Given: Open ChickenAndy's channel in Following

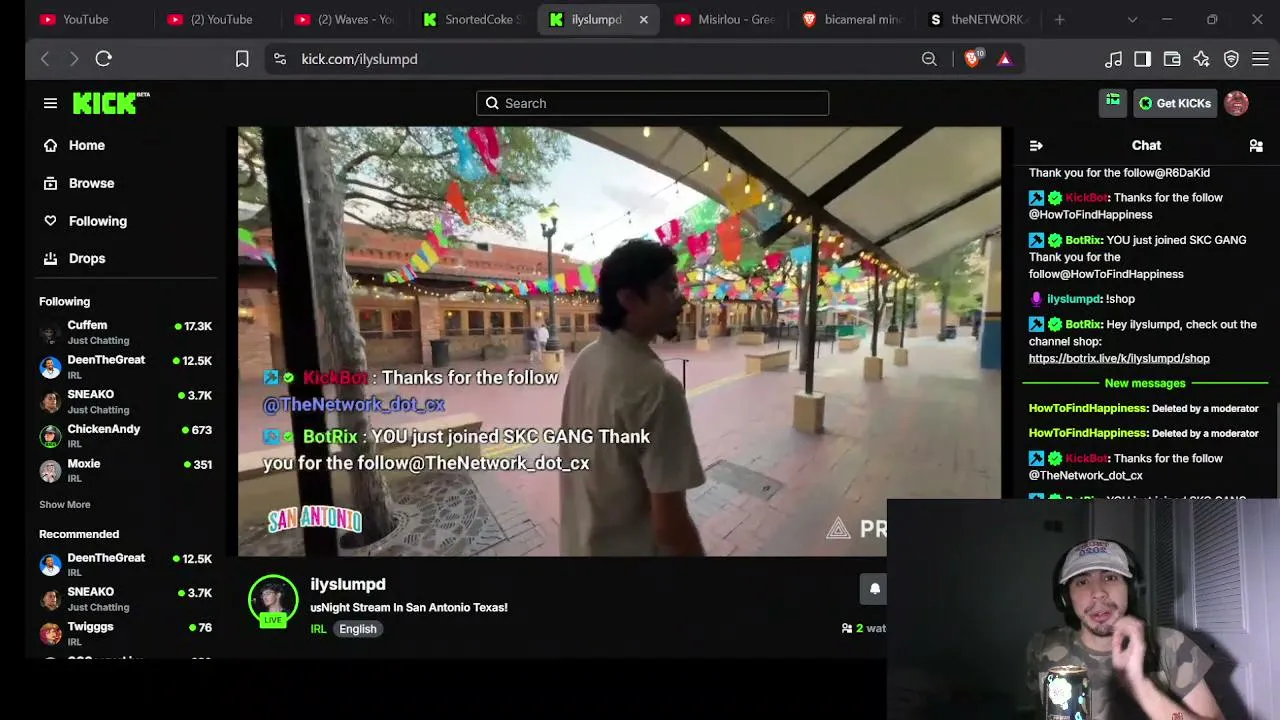Looking at the screenshot, I should (126, 436).
